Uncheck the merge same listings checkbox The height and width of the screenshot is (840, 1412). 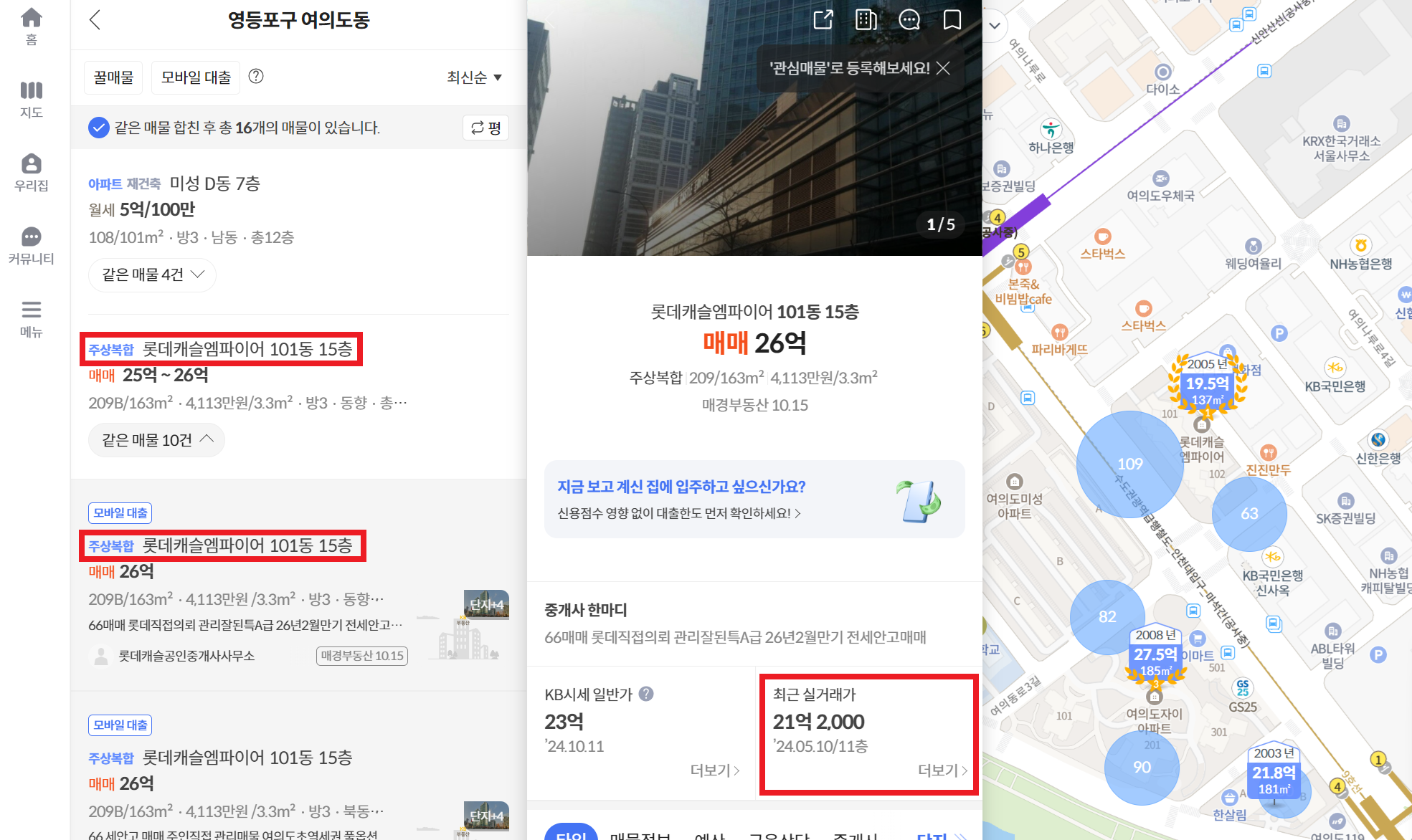(98, 128)
